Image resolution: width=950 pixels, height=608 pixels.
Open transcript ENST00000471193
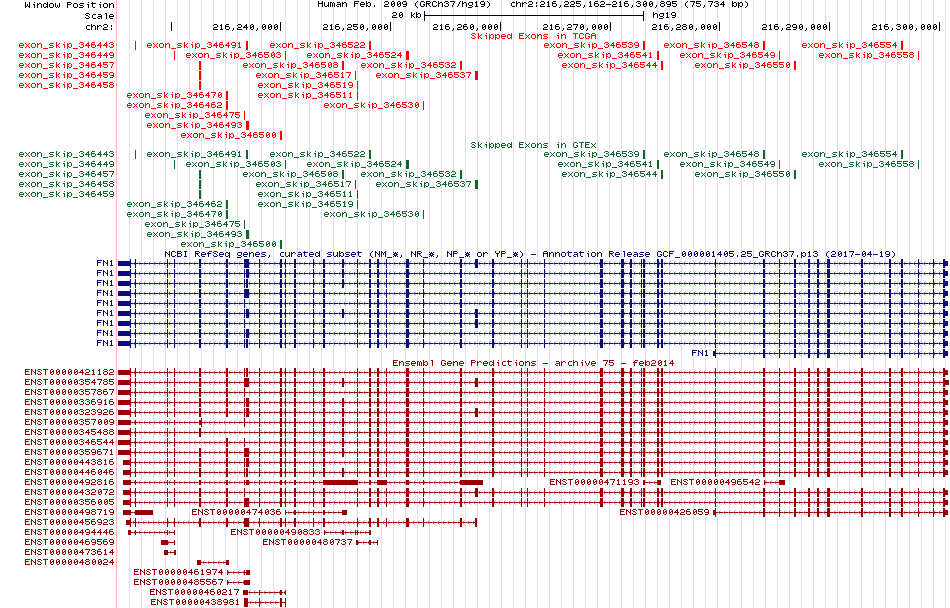(595, 482)
